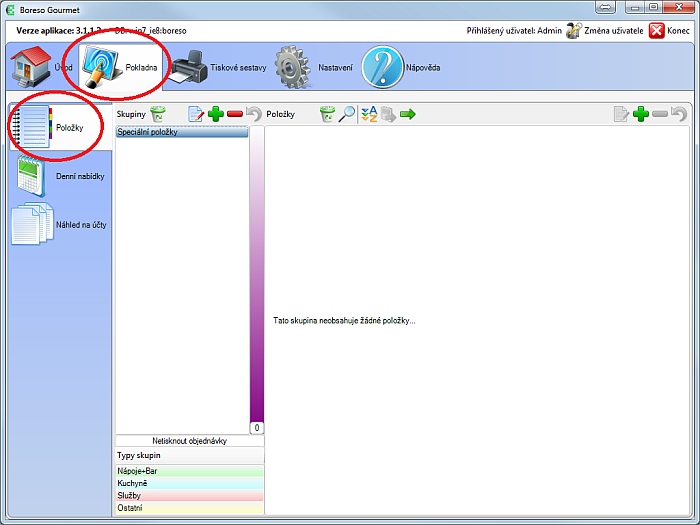Add new item with right-side green plus

[641, 115]
